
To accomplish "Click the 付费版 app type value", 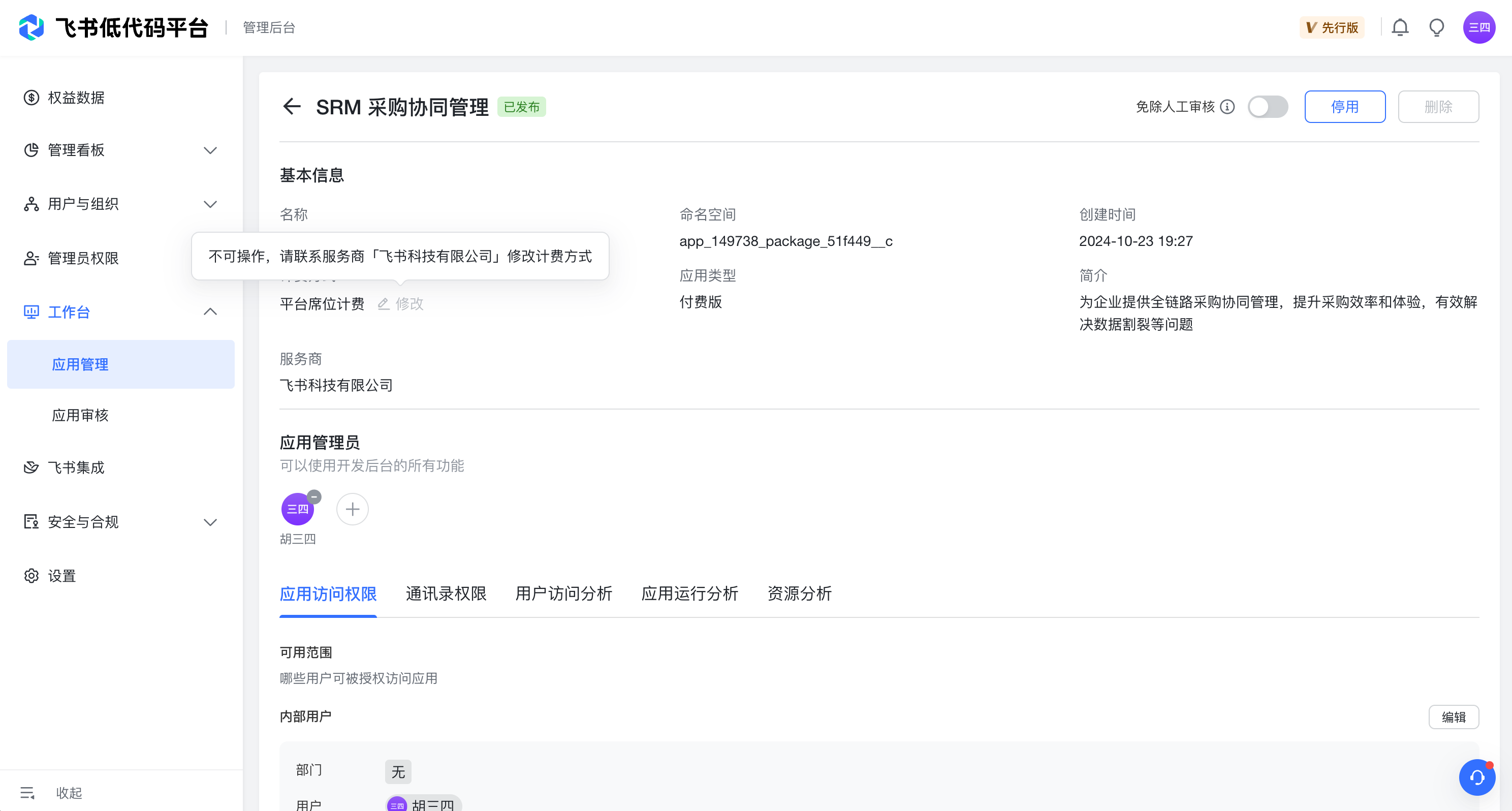I will pos(701,302).
